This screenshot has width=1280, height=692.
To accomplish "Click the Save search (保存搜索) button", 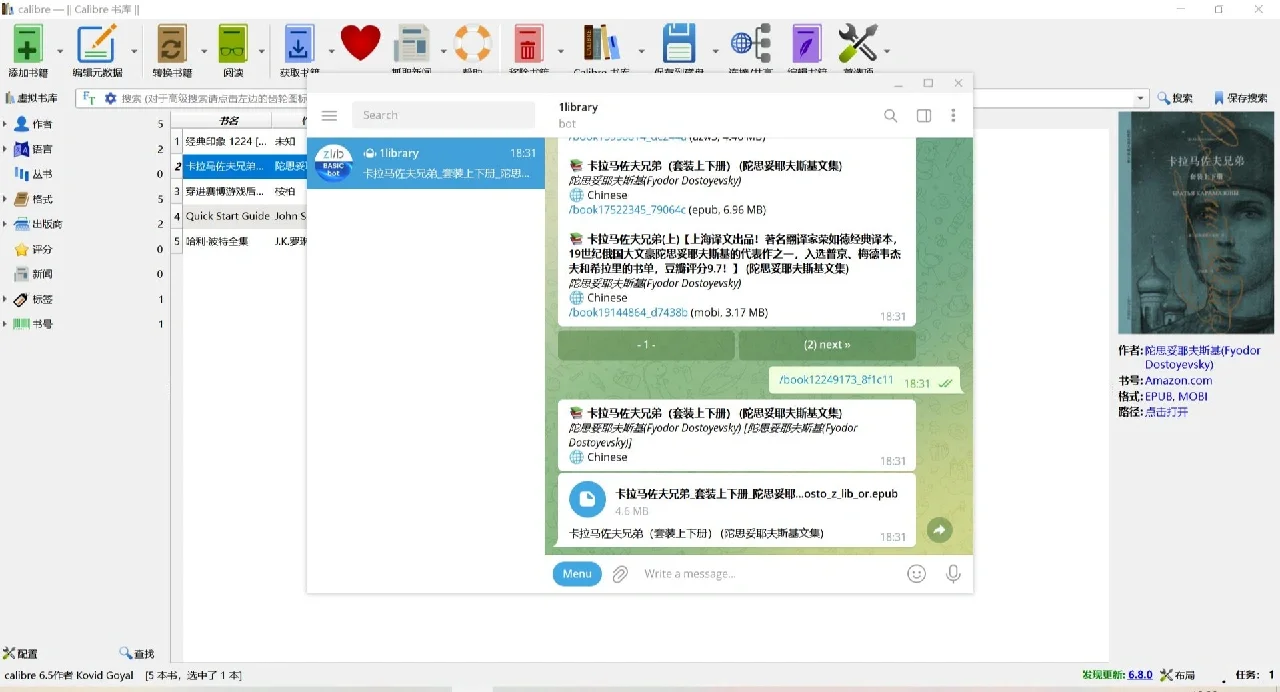I will (1240, 98).
